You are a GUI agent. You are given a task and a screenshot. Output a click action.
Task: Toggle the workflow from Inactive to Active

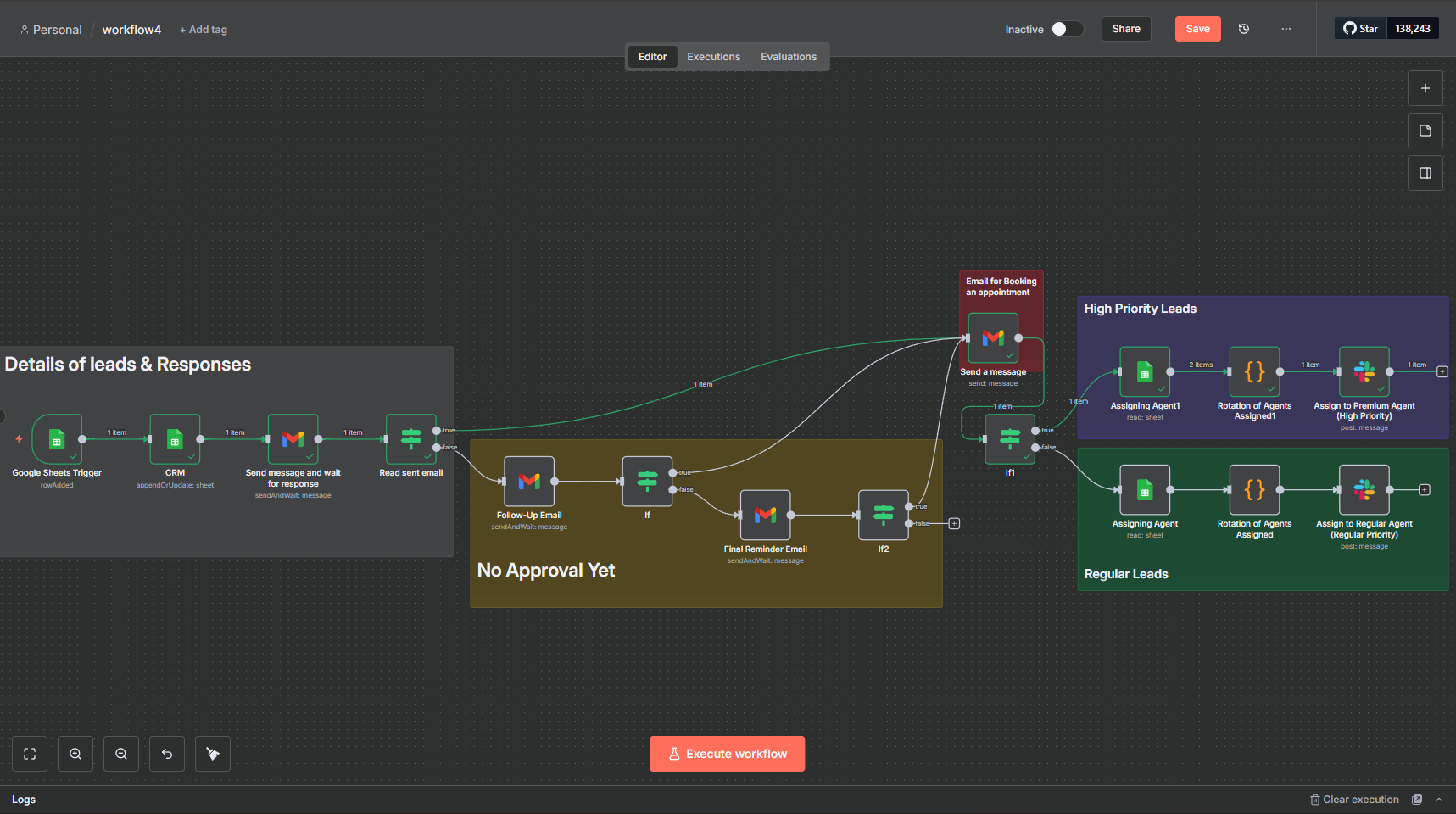click(x=1067, y=28)
